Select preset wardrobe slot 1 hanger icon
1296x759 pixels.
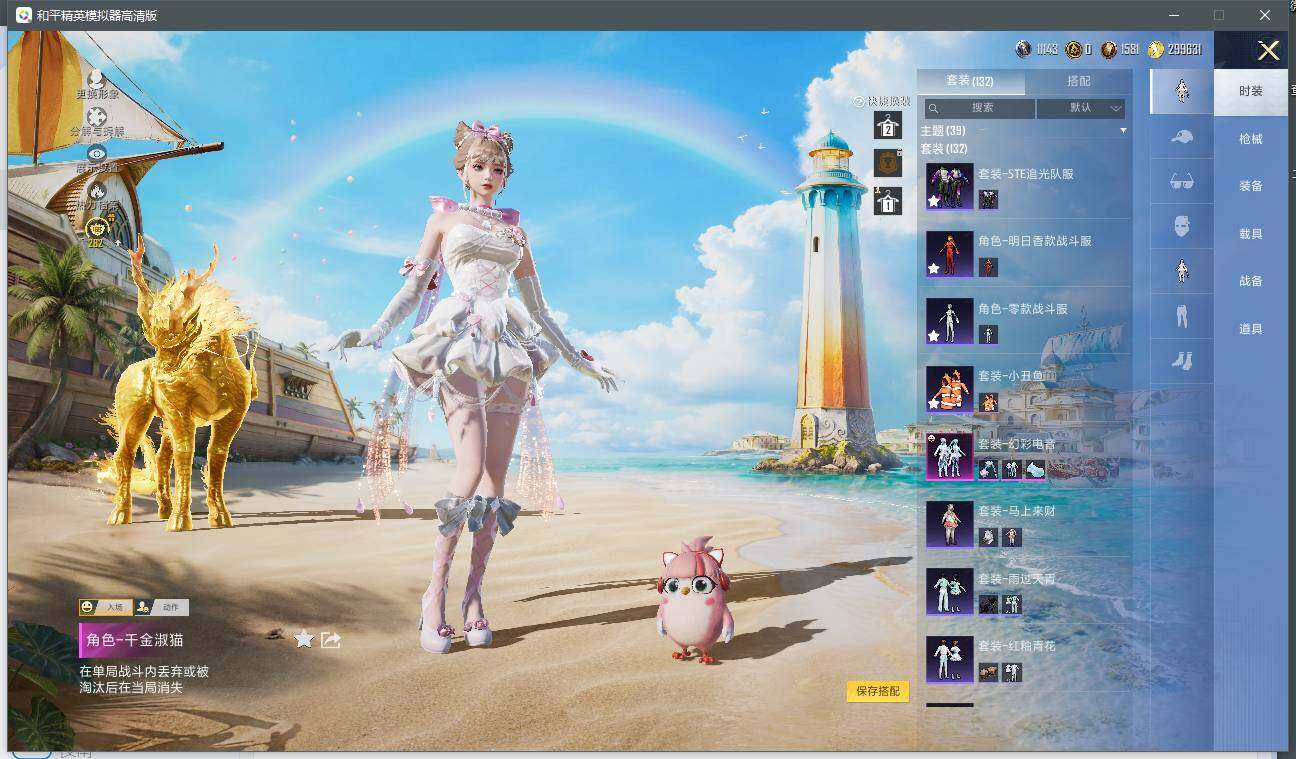tap(888, 201)
